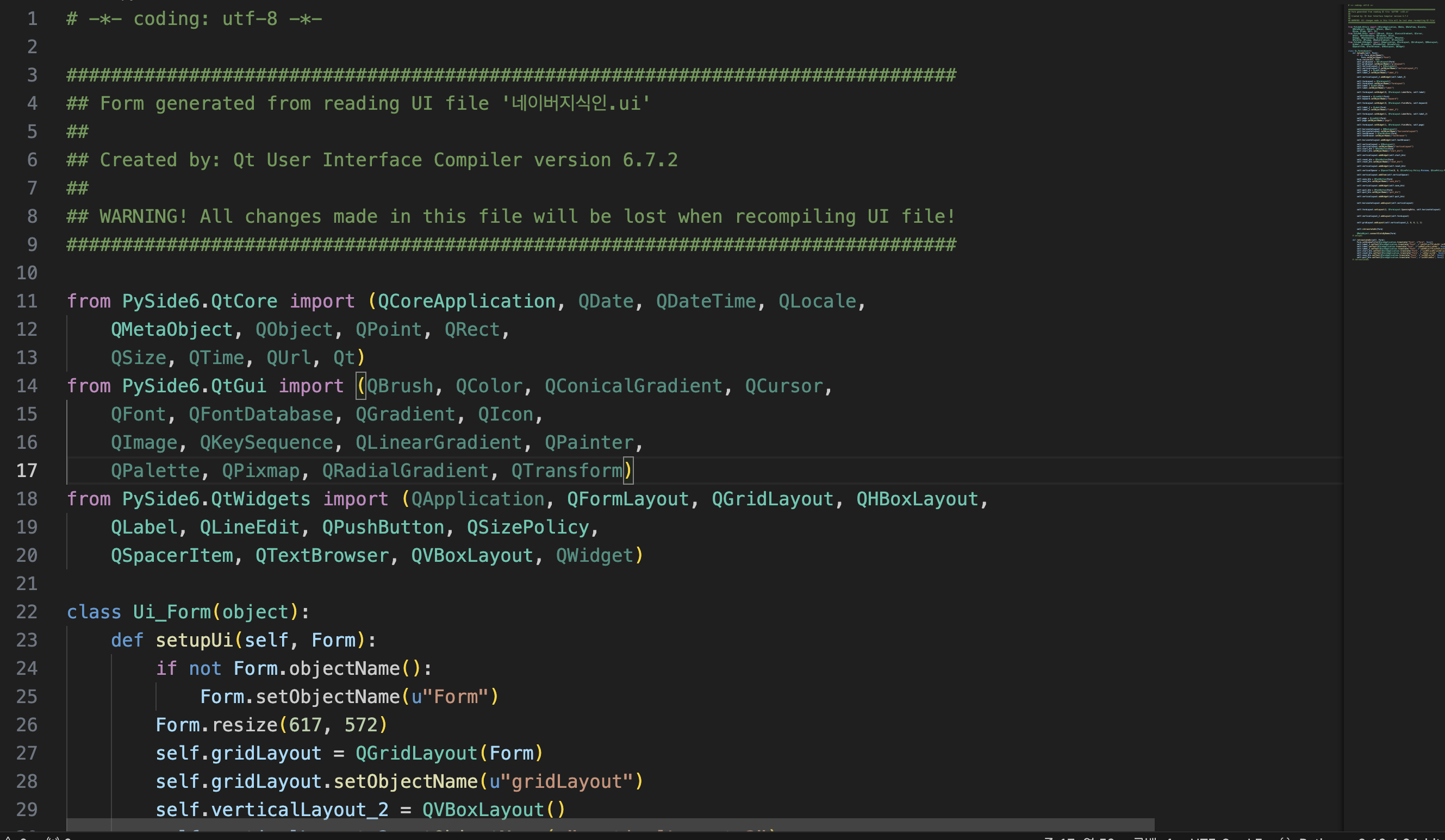Screen dimensions: 1445x840
Task: Click the highlighted opening parenthesis before QBrush
Action: pyautogui.click(x=360, y=386)
